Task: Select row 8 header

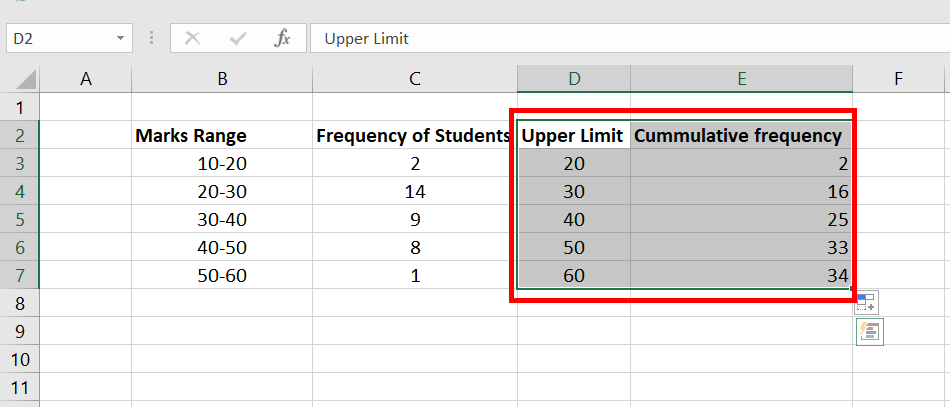Action: pyautogui.click(x=20, y=303)
